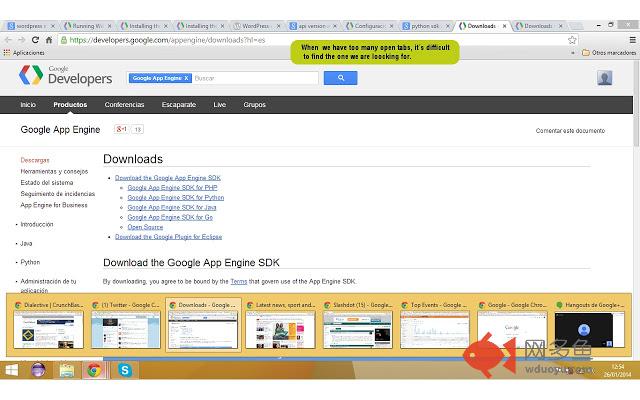This screenshot has width=640, height=400.
Task: Open the Live navigation item
Action: (x=220, y=105)
